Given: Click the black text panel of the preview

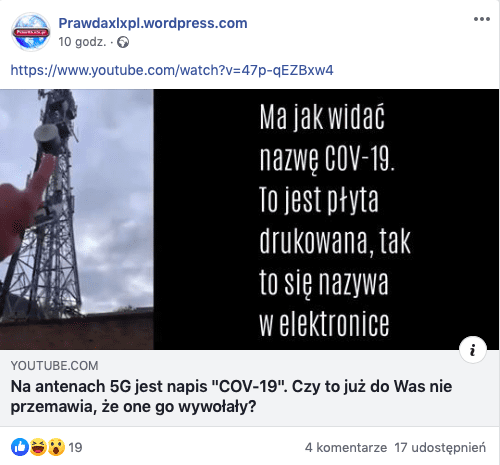Looking at the screenshot, I should click(326, 219).
